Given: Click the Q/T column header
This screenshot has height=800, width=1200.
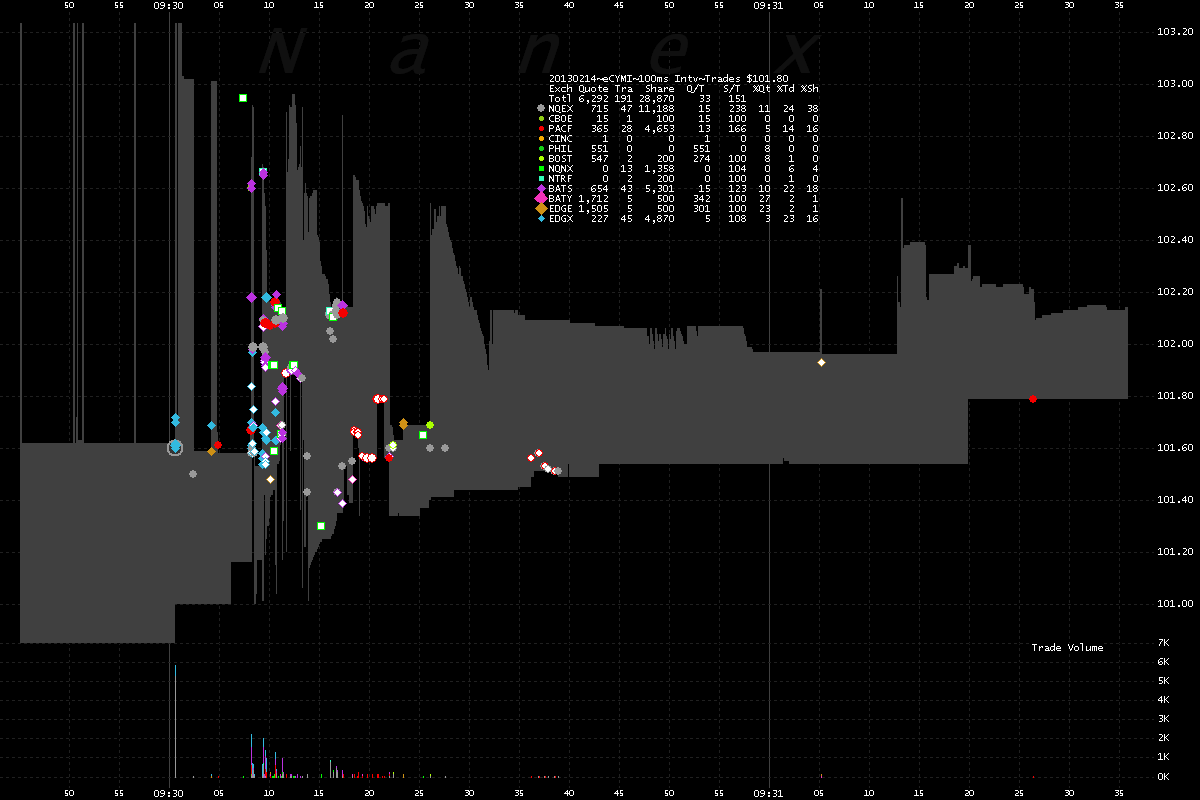Looking at the screenshot, I should [x=696, y=88].
